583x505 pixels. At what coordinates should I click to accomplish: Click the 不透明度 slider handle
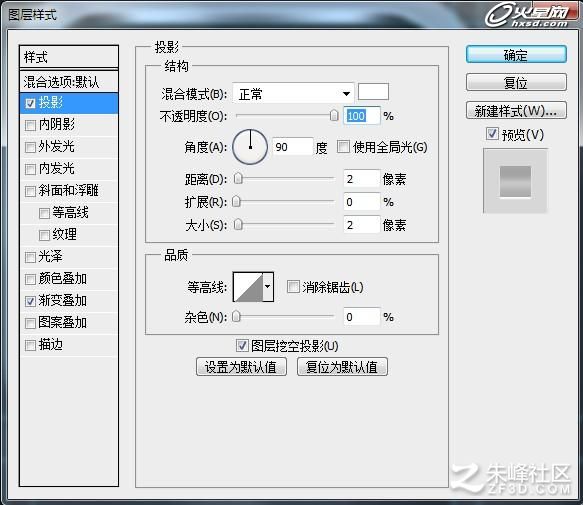coord(334,116)
